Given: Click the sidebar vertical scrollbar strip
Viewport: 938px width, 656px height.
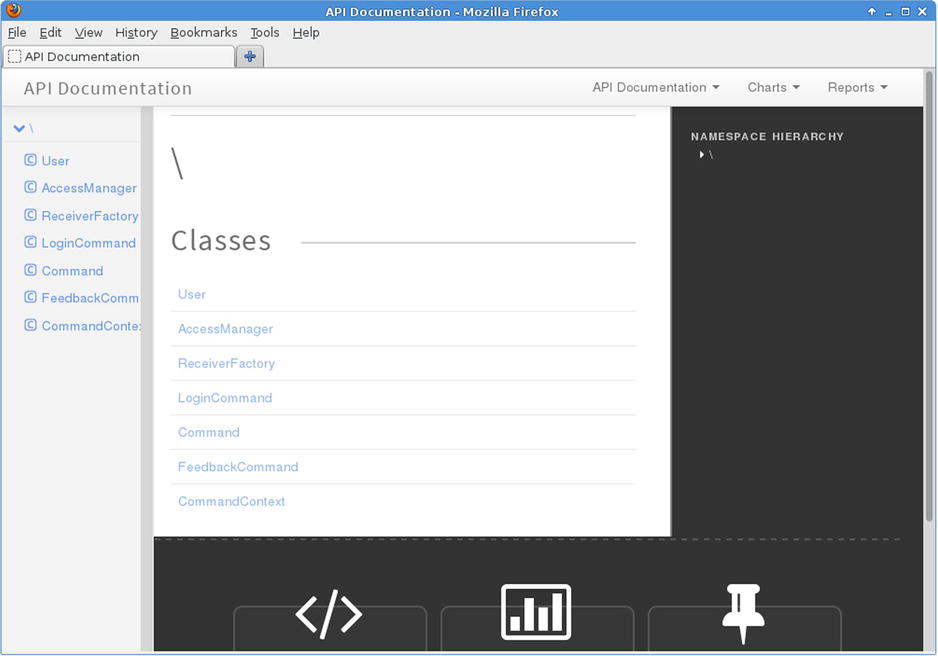Looking at the screenshot, I should point(147,379).
